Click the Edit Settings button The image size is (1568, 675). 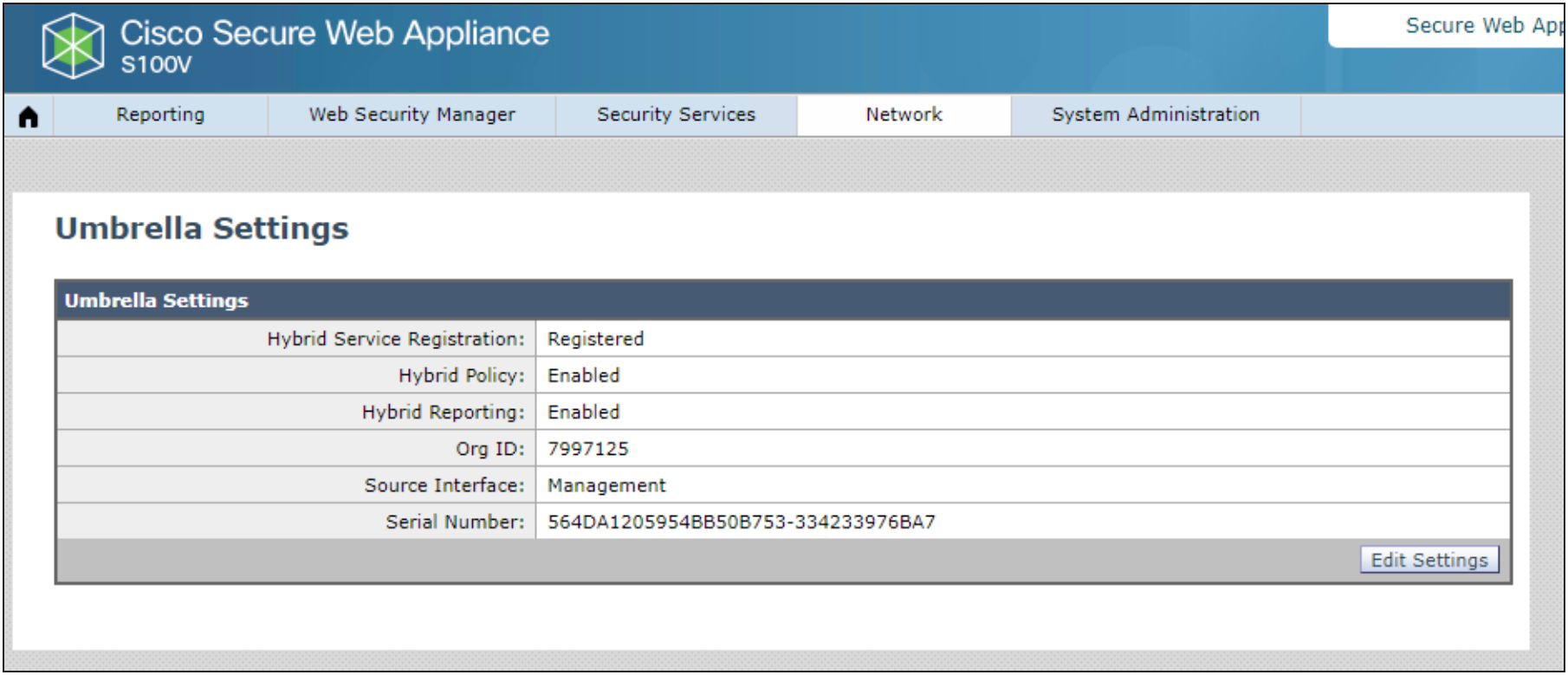coord(1429,560)
